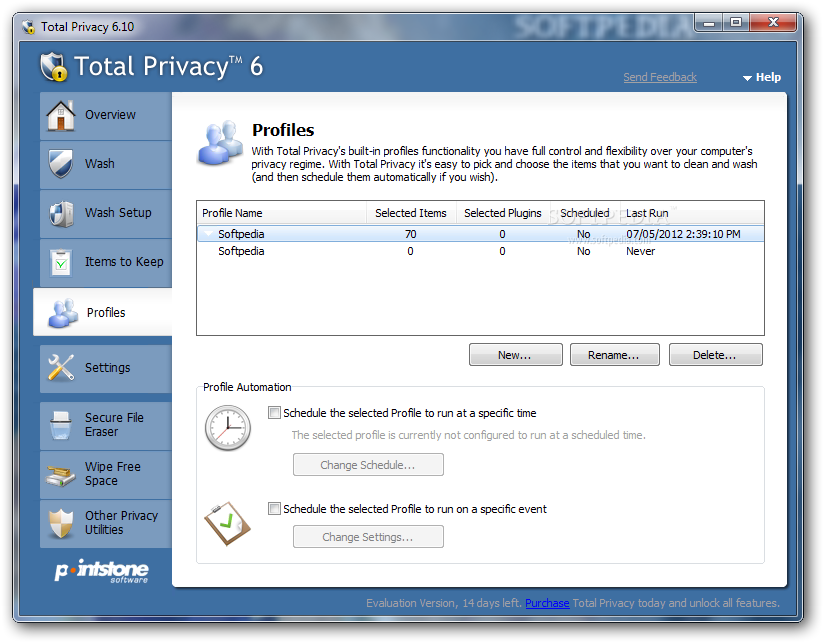Click the Secure File Eraser shredder icon

coord(61,425)
